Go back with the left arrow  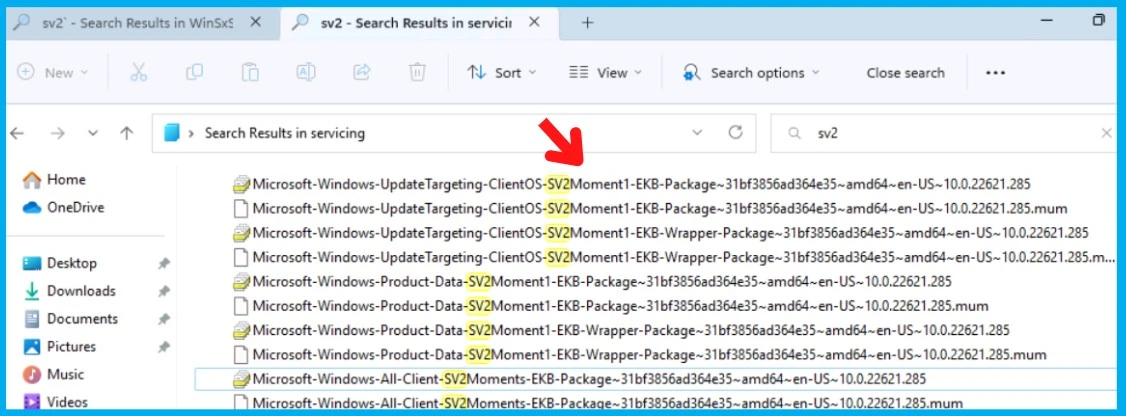[x=17, y=133]
